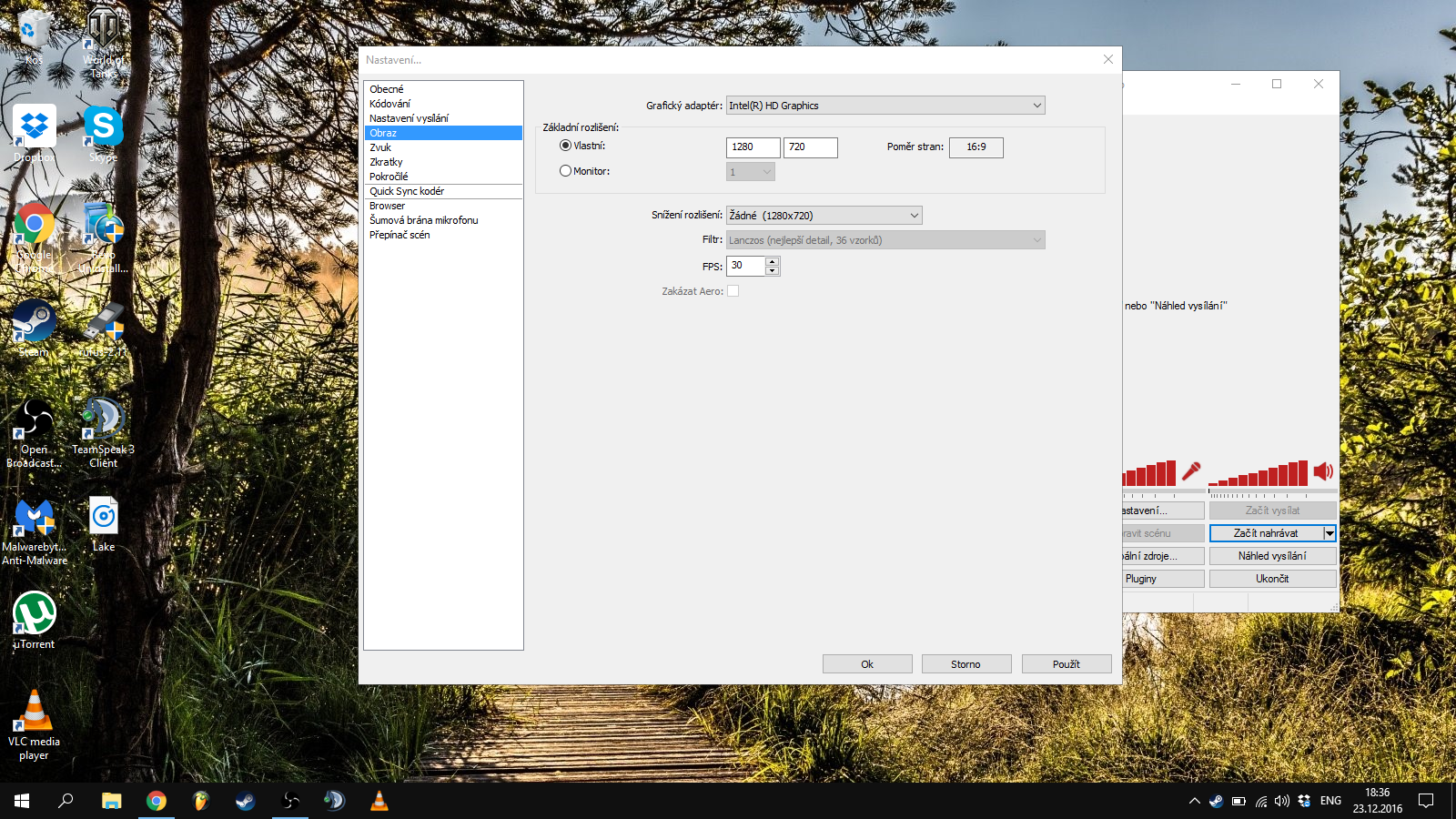Open the Zvuk settings section
1456x819 pixels.
[380, 147]
